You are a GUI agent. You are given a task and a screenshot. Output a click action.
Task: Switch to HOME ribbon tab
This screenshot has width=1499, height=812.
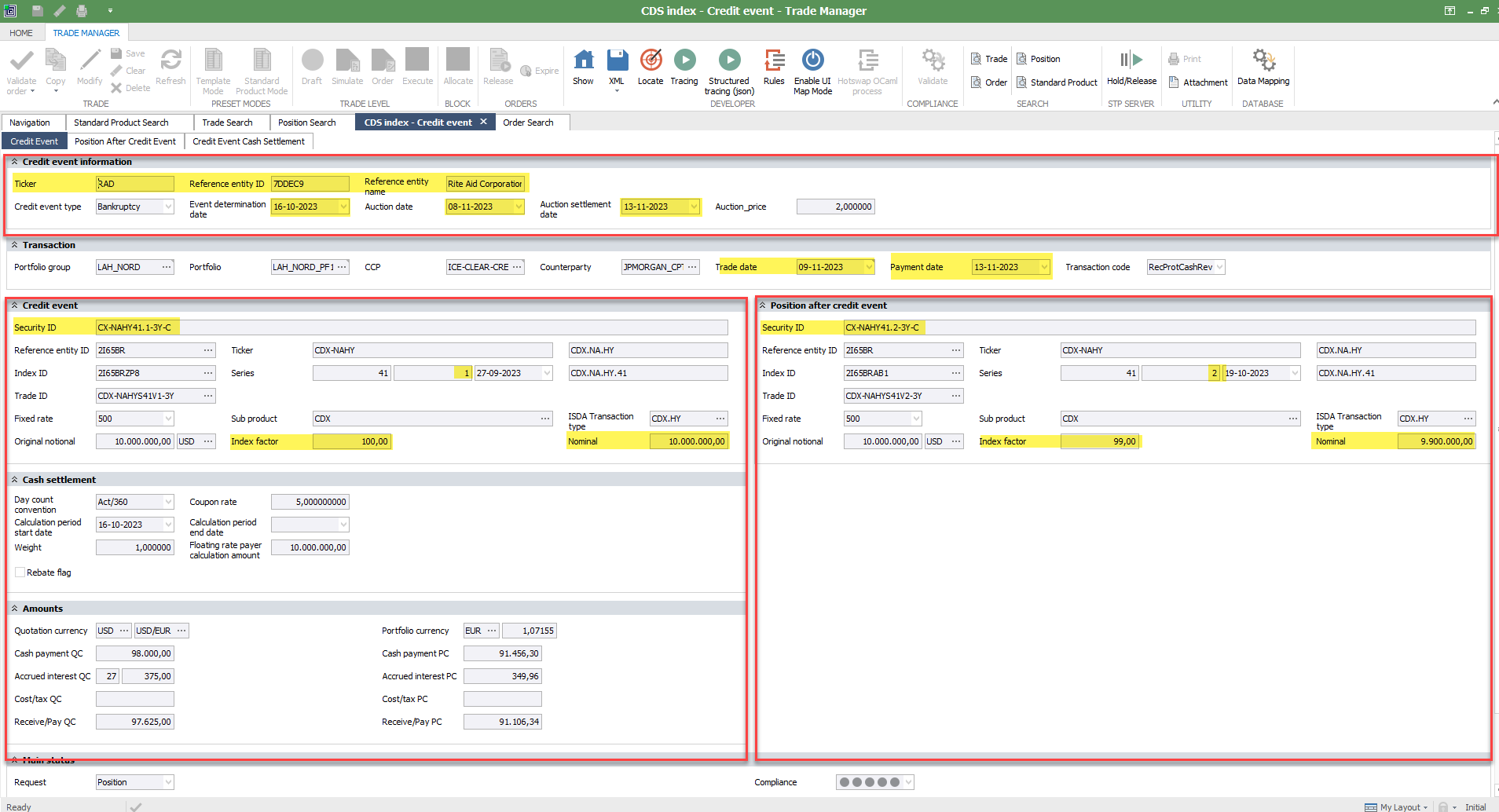[x=21, y=33]
